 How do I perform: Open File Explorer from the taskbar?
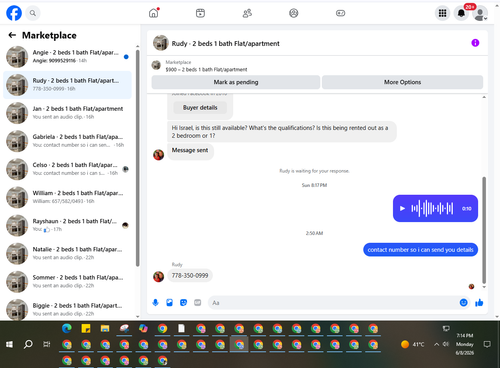coord(105,329)
